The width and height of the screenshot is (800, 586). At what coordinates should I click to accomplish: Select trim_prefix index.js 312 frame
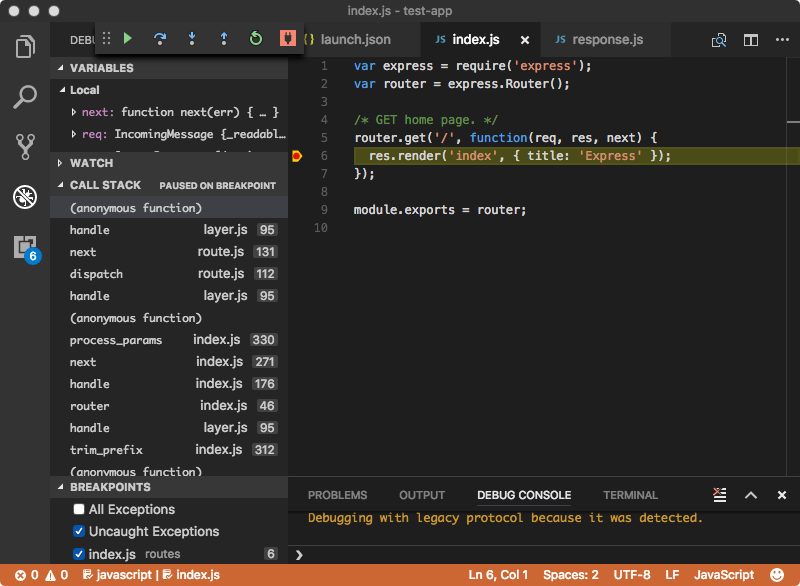169,450
